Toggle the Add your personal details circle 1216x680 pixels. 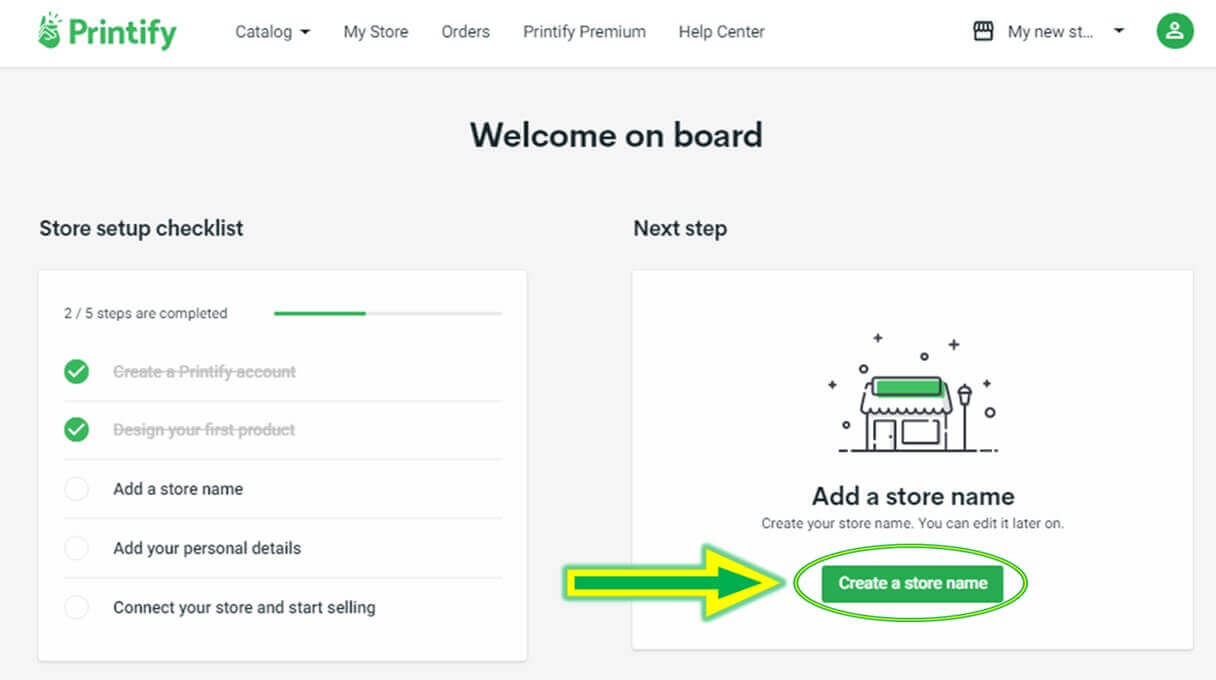[76, 548]
